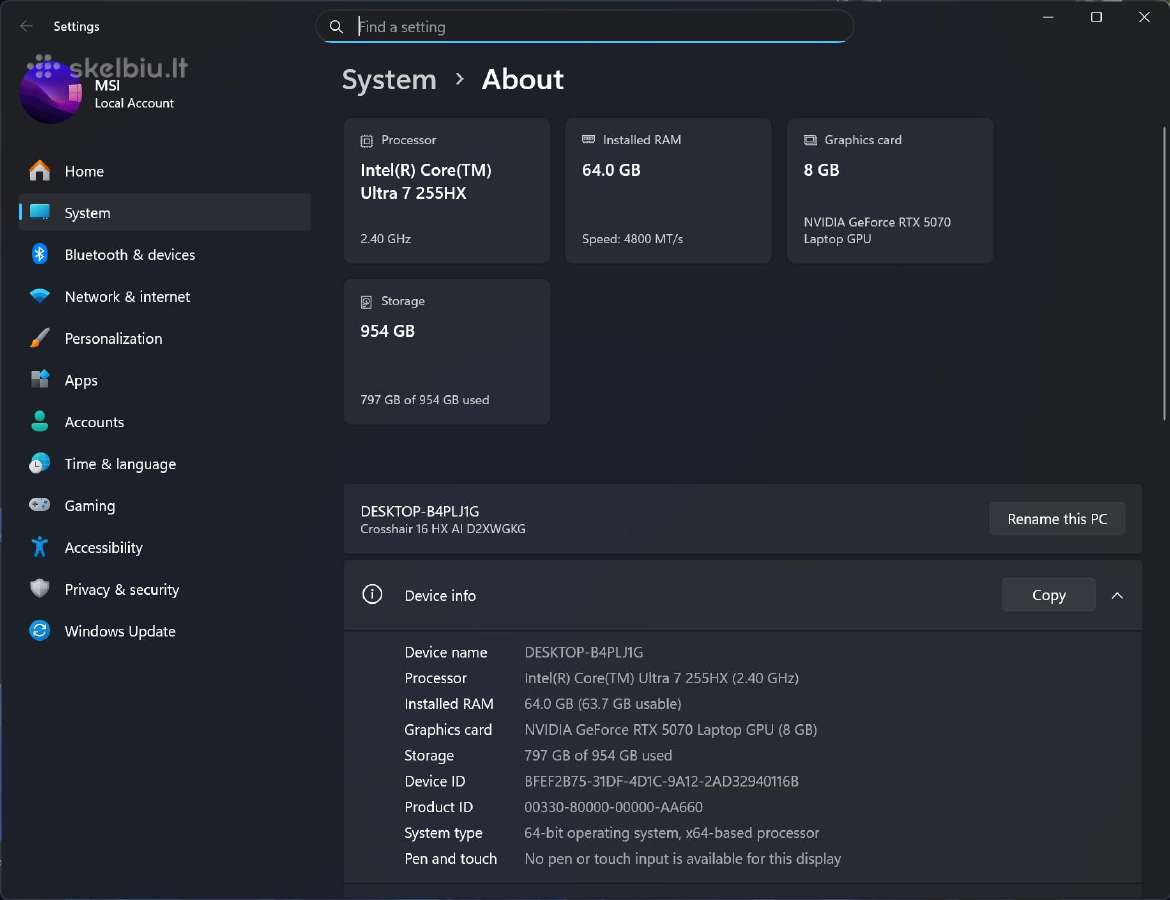The height and width of the screenshot is (900, 1170).
Task: Select Personalization in the sidebar
Action: click(165, 338)
